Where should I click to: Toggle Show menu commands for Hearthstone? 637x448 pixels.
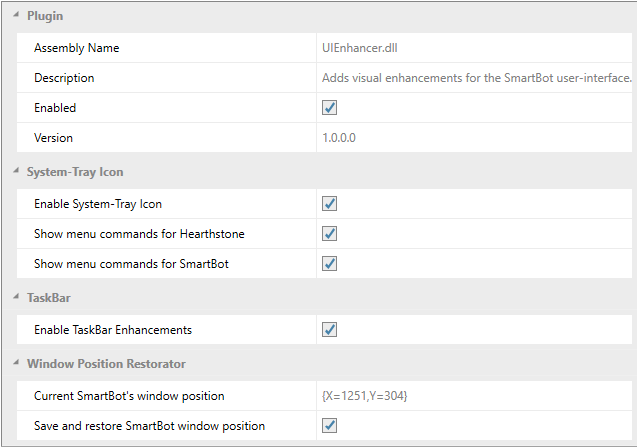click(x=329, y=234)
